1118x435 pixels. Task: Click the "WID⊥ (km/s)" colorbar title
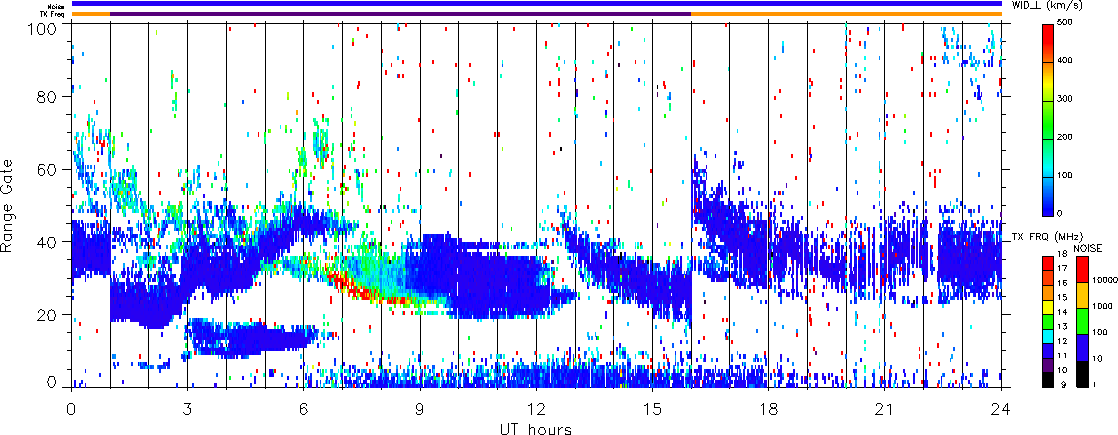(1047, 6)
